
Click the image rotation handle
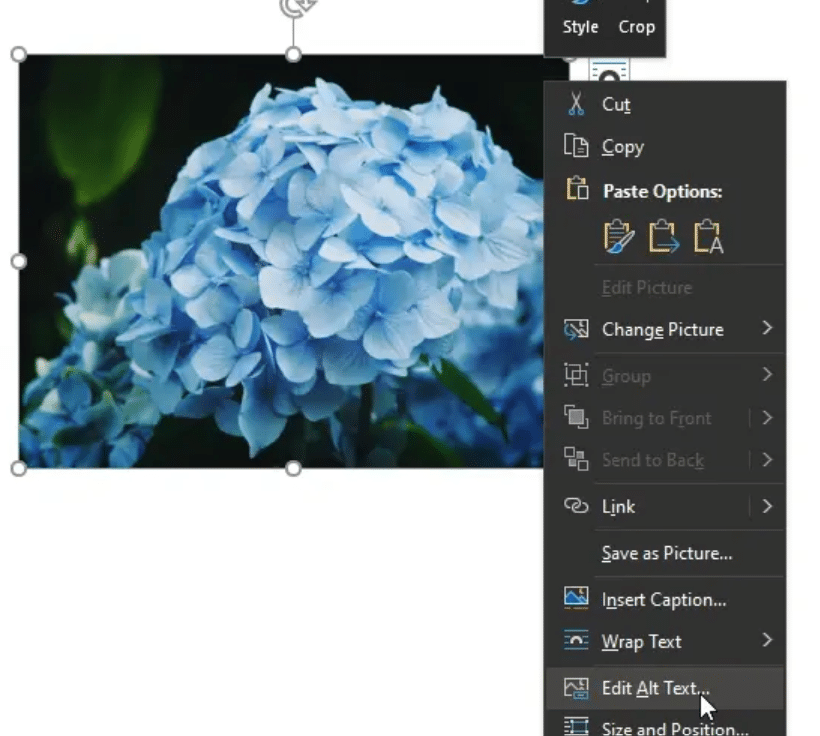pos(293,8)
